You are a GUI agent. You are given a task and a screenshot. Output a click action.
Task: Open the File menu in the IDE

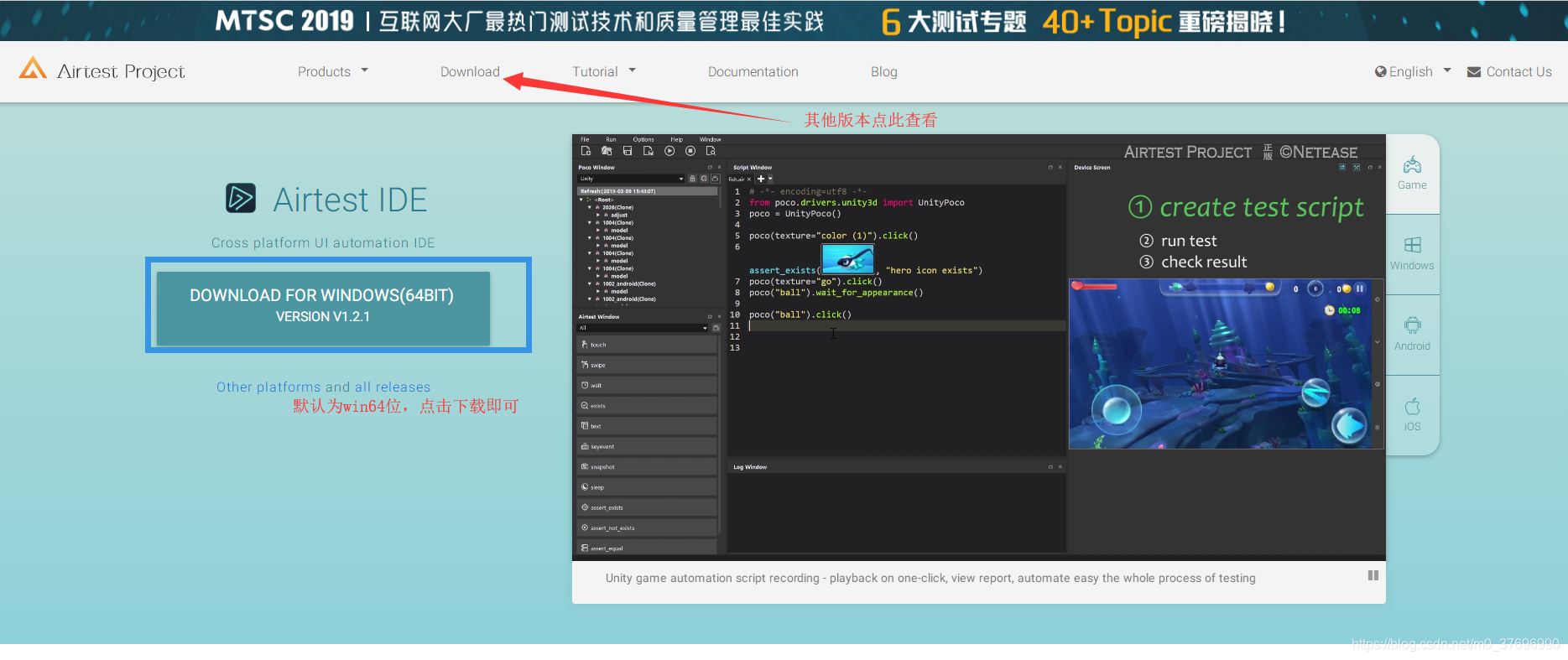pyautogui.click(x=585, y=139)
